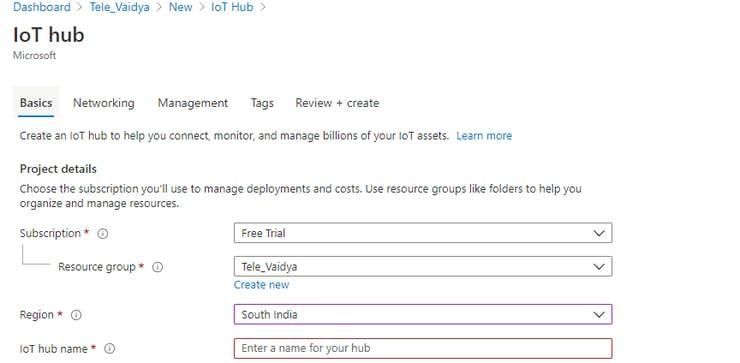This screenshot has width=740, height=363.
Task: Select the Basics tab
Action: click(36, 103)
